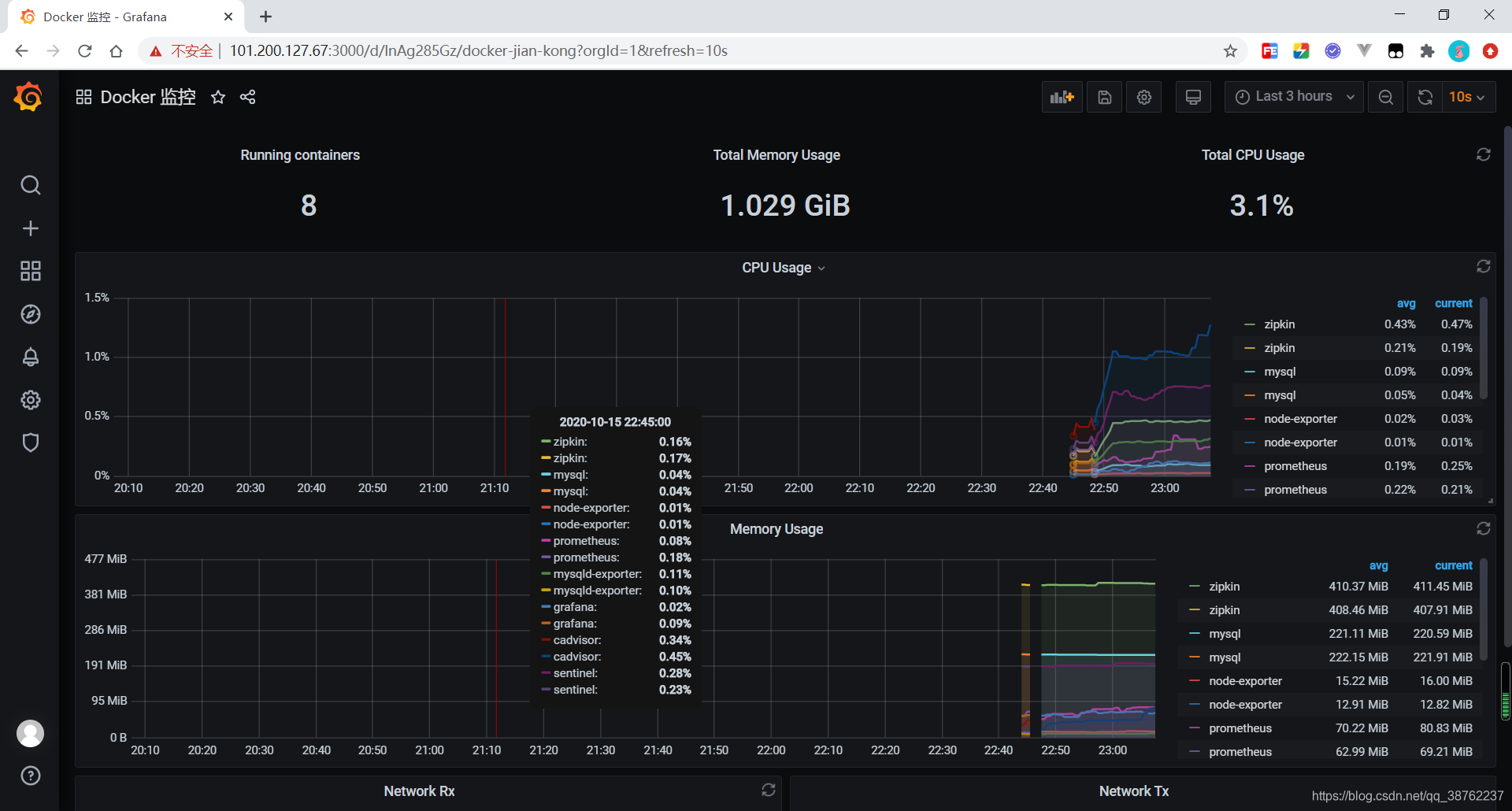The height and width of the screenshot is (811, 1512).
Task: Click the Add panel button
Action: pyautogui.click(x=1062, y=97)
